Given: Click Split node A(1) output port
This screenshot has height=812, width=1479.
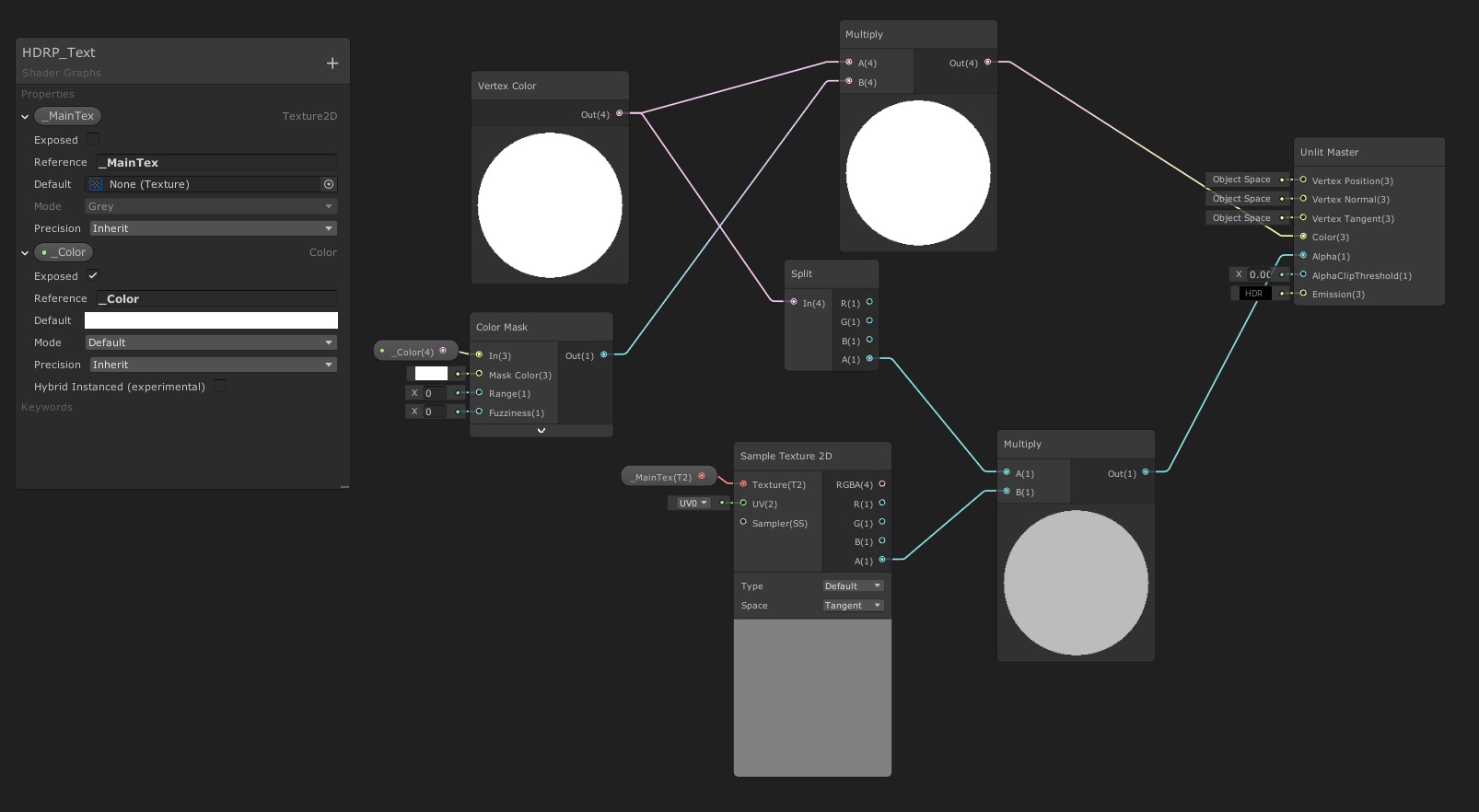Looking at the screenshot, I should [x=869, y=358].
